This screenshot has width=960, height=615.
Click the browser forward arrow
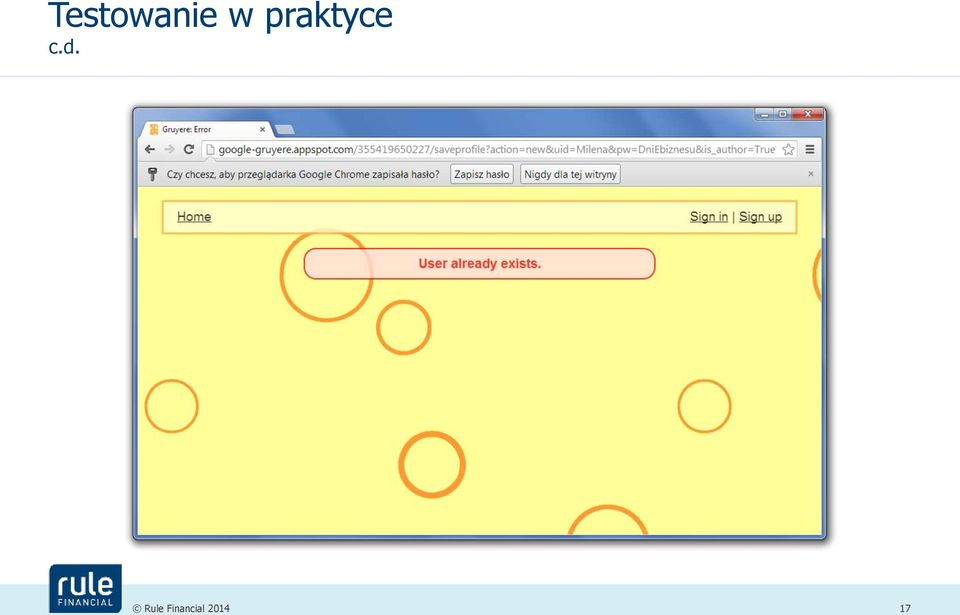(x=170, y=149)
